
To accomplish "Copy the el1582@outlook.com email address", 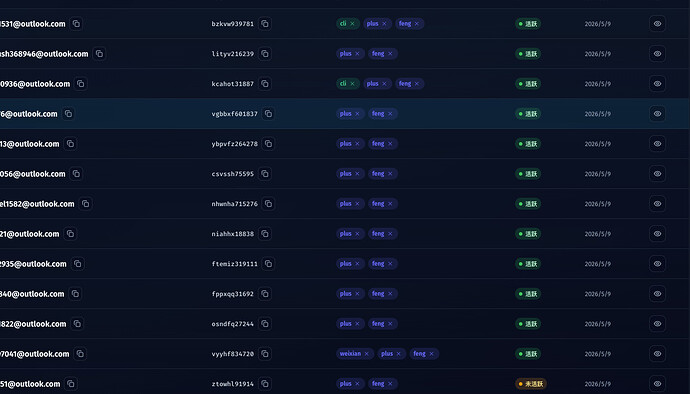I will (x=85, y=204).
